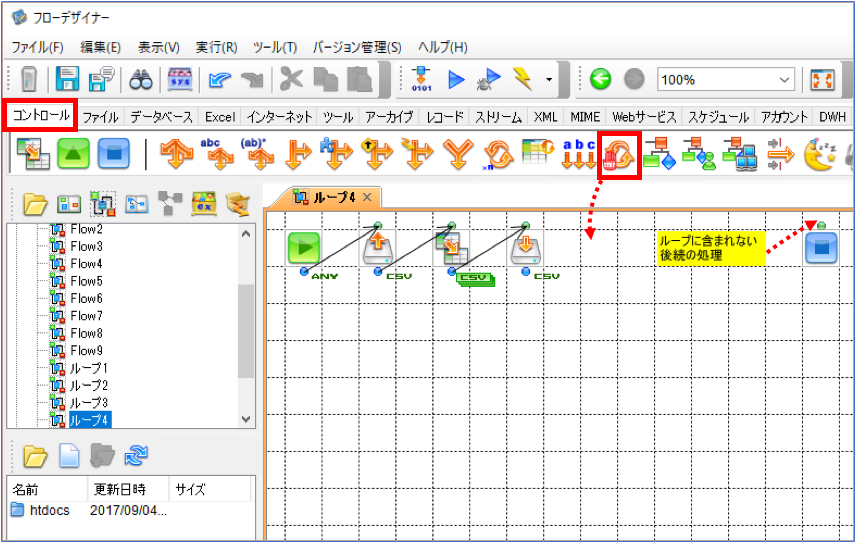
Task: Click the fit-to-window icon beside zoom
Action: [x=822, y=80]
